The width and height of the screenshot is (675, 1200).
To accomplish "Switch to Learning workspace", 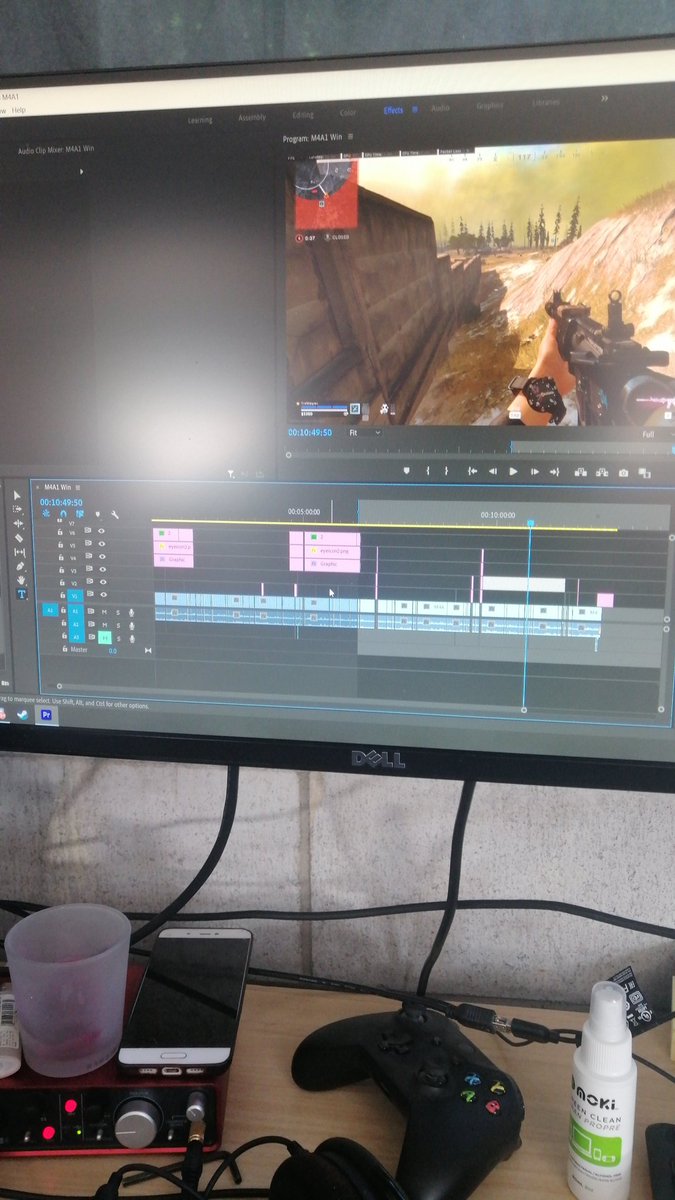I will coord(200,120).
